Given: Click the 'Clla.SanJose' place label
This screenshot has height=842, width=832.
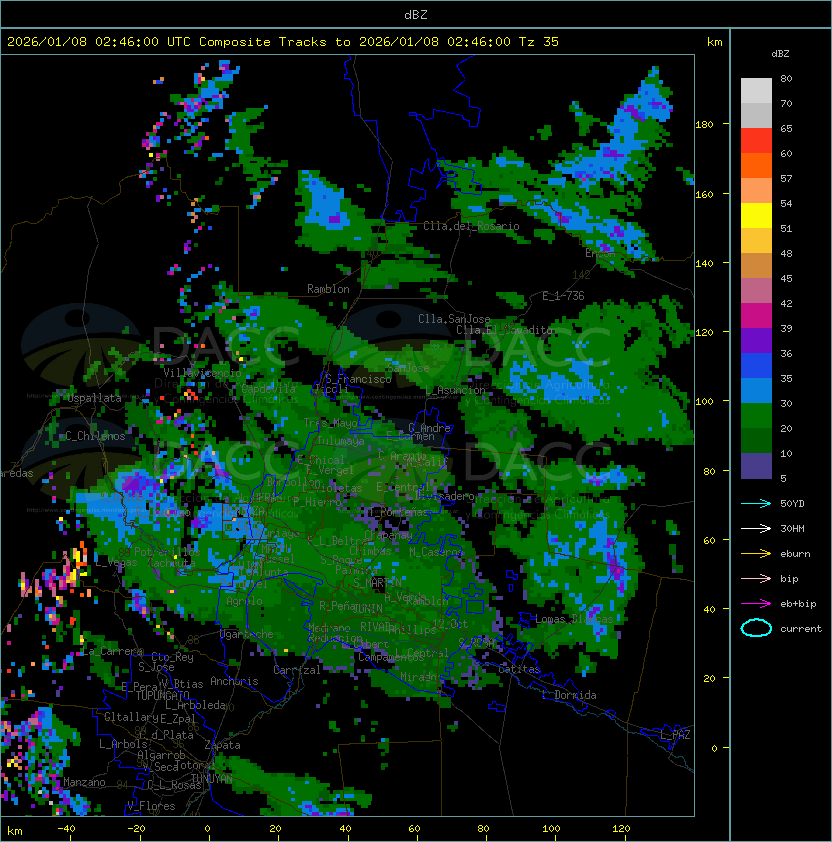Looking at the screenshot, I should 454,319.
